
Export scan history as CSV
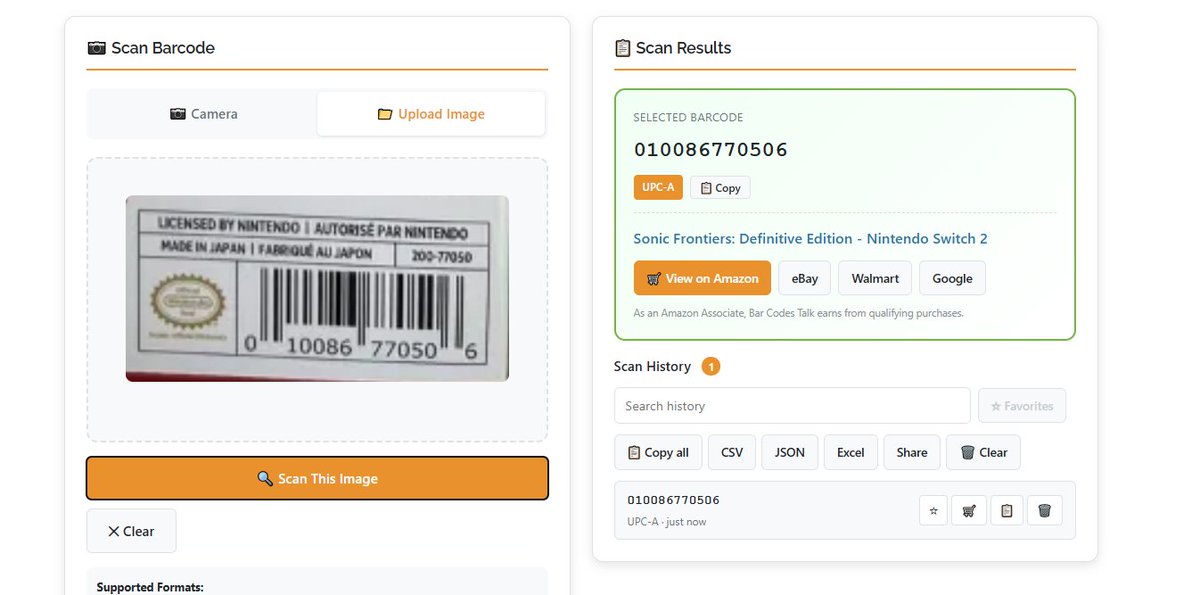(x=732, y=452)
